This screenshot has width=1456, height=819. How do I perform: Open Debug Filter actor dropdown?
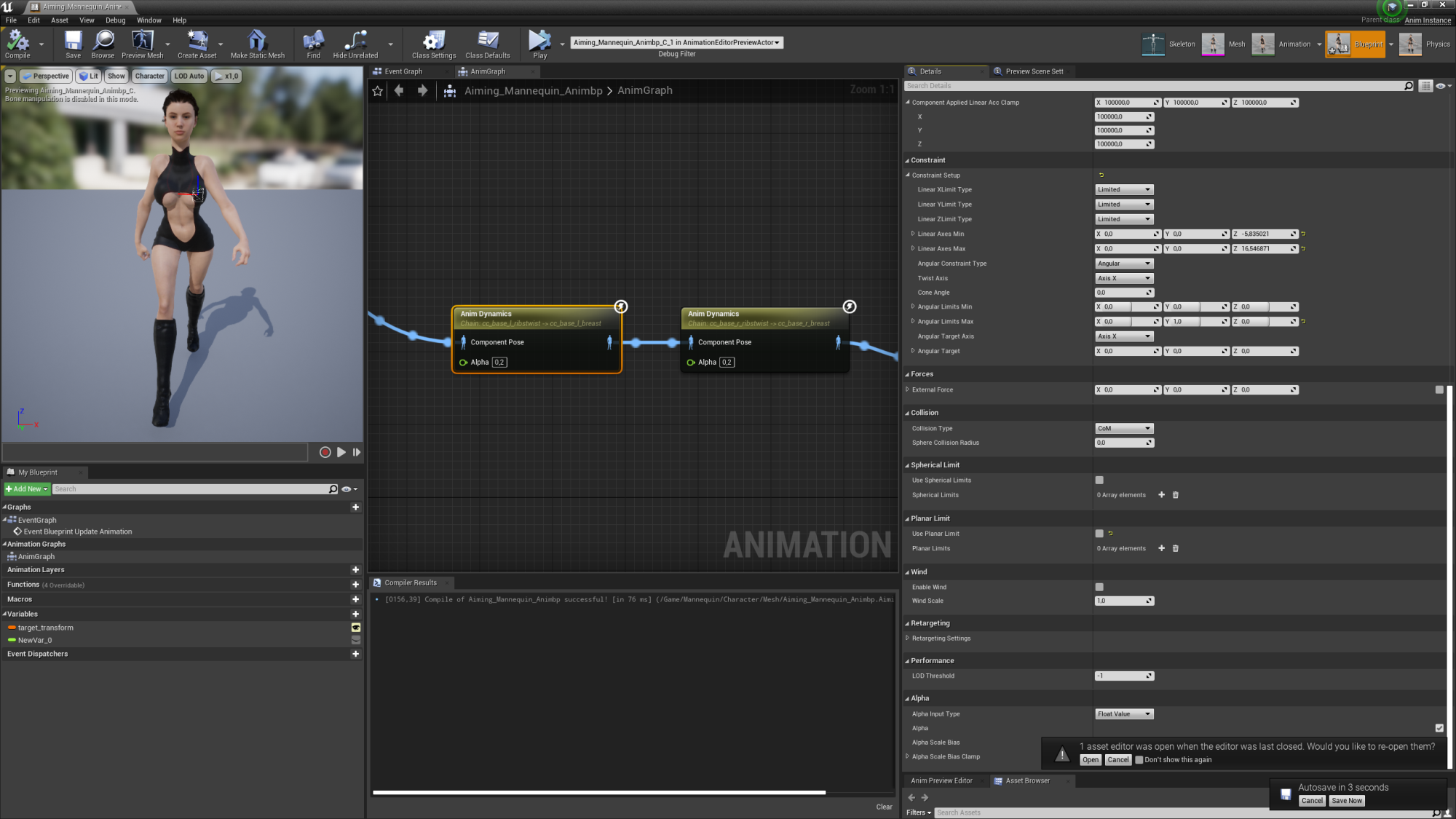[676, 42]
